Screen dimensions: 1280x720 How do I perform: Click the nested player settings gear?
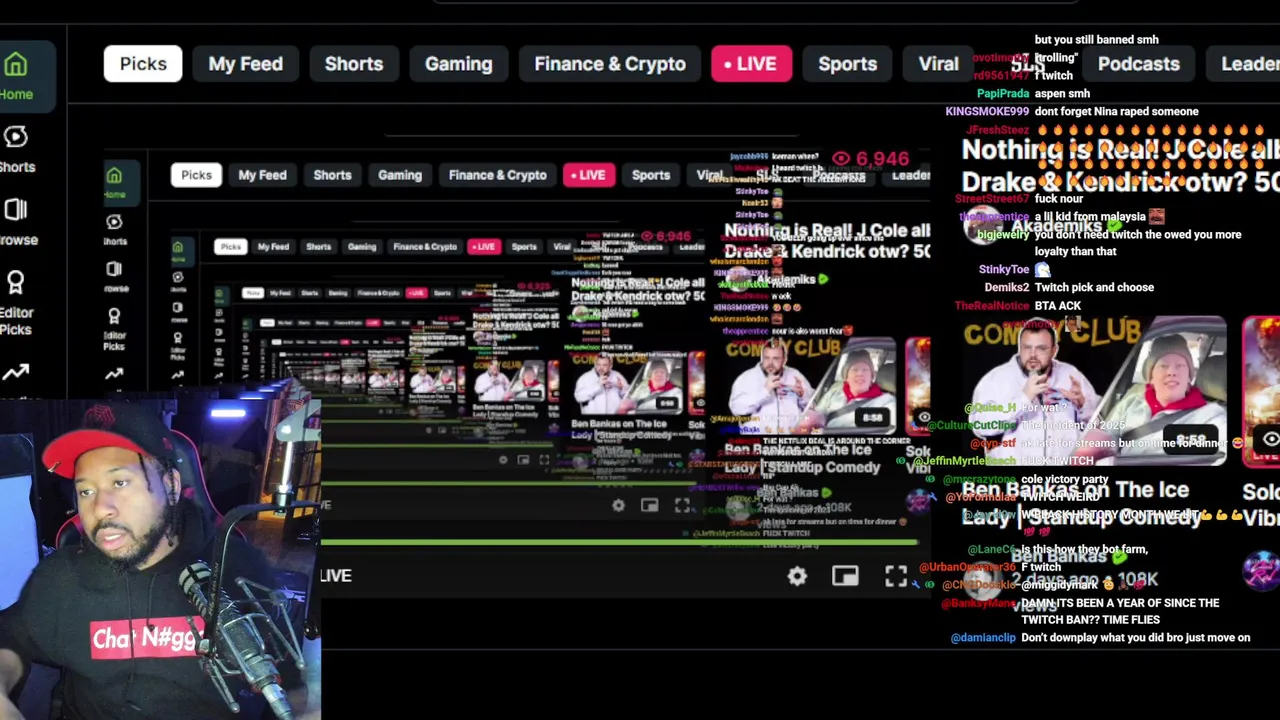click(x=618, y=506)
